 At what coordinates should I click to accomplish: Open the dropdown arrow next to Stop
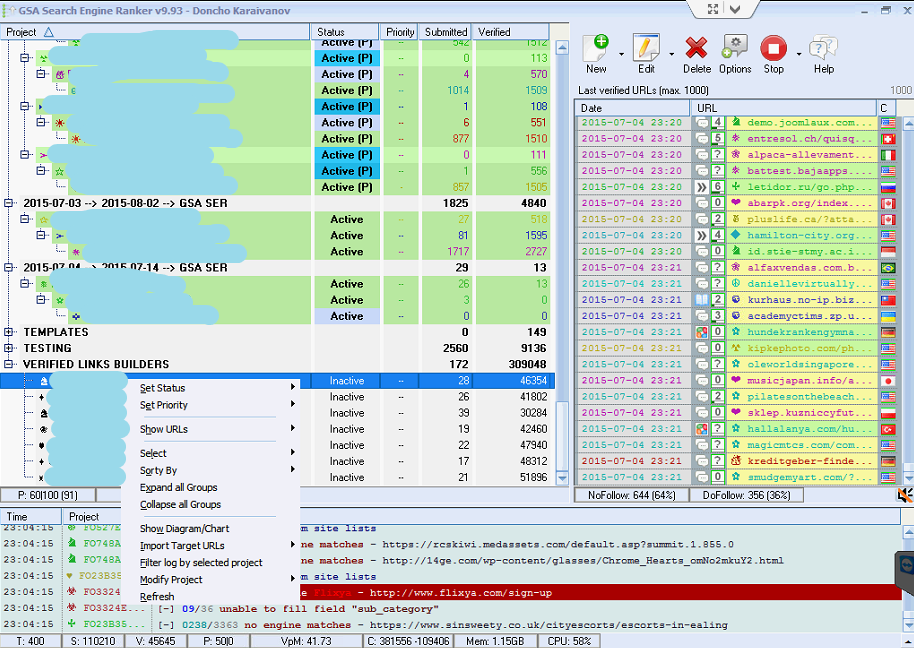tap(797, 53)
